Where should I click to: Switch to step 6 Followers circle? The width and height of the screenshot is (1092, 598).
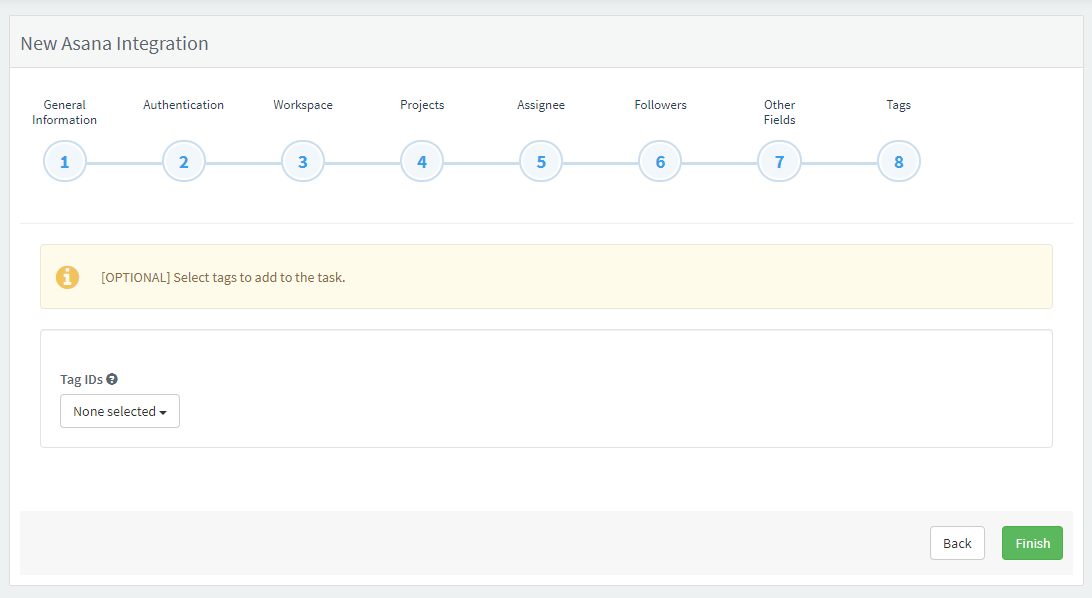(660, 162)
